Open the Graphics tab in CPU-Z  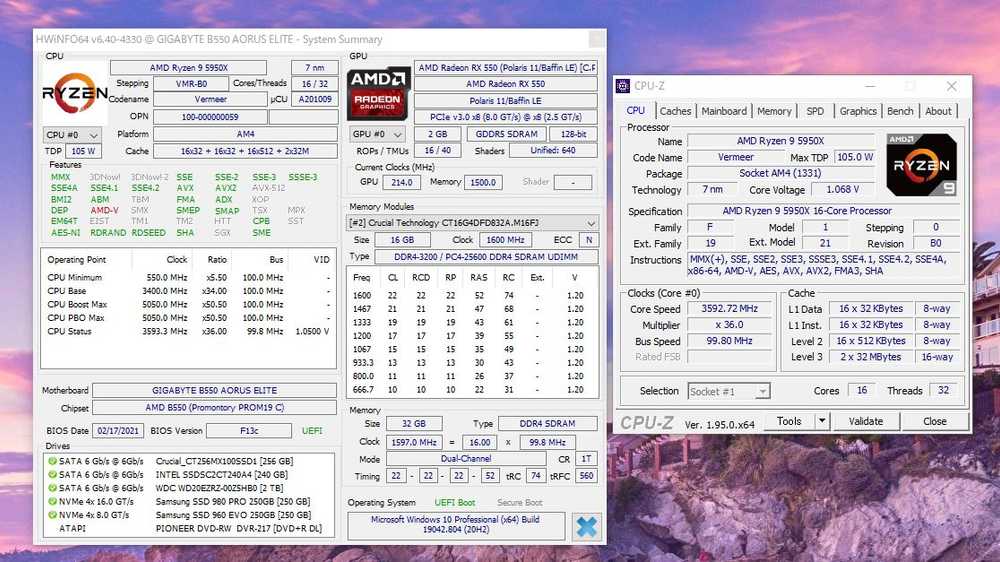[858, 112]
